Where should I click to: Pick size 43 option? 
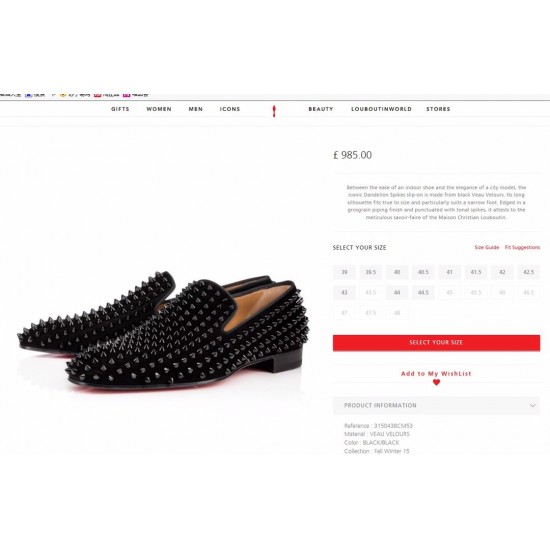(344, 293)
